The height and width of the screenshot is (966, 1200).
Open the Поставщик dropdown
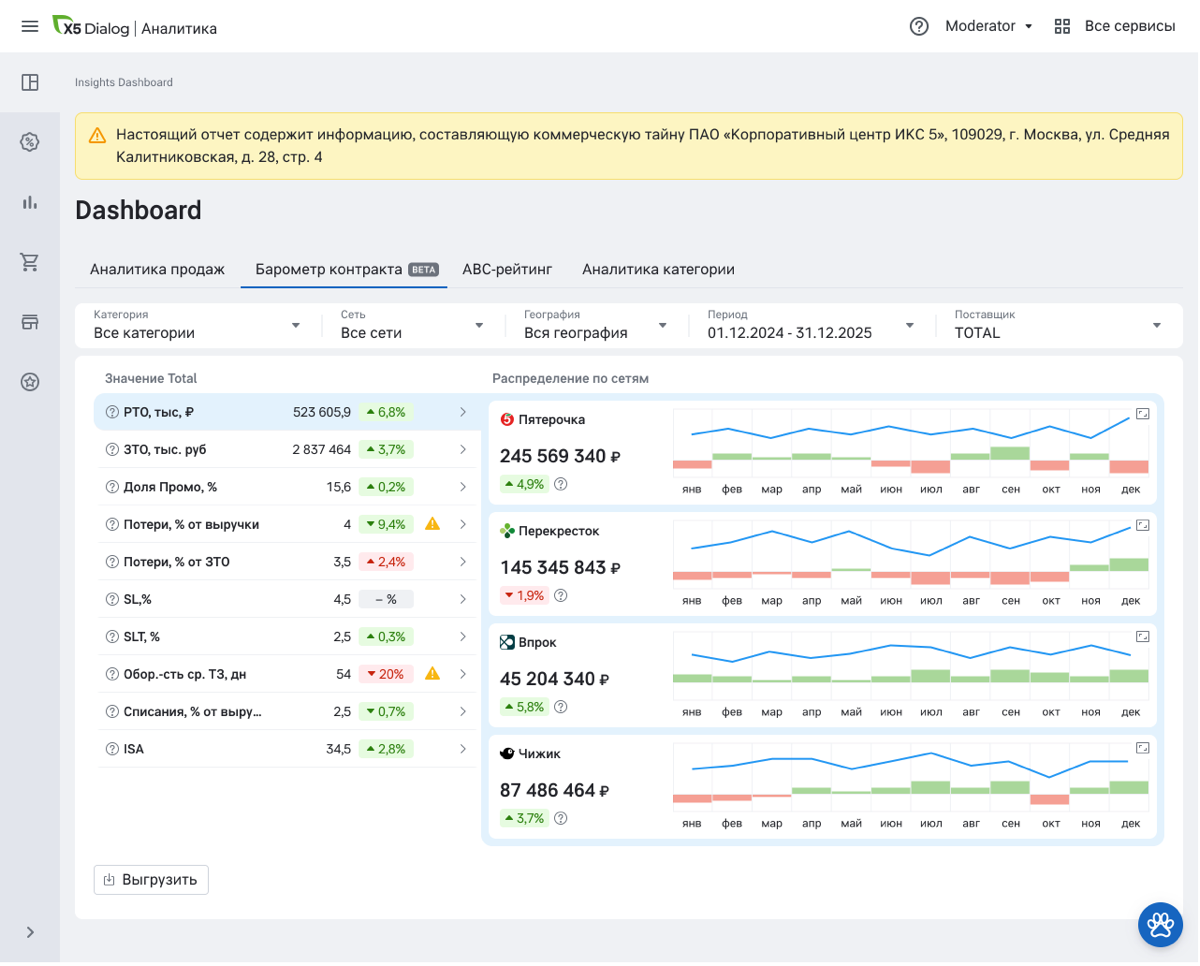1058,325
